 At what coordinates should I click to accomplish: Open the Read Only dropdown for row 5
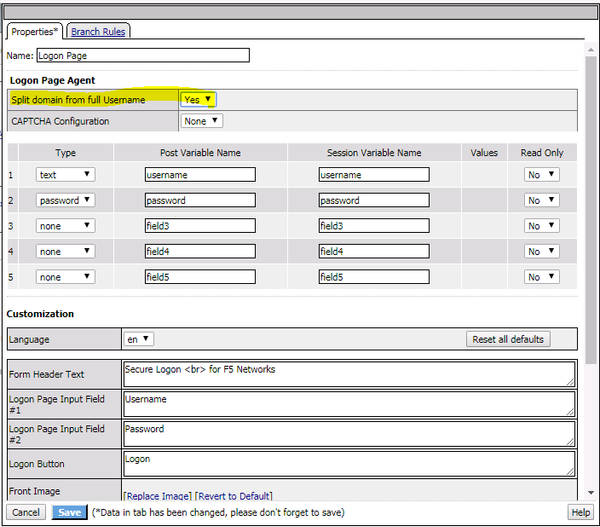pos(541,277)
